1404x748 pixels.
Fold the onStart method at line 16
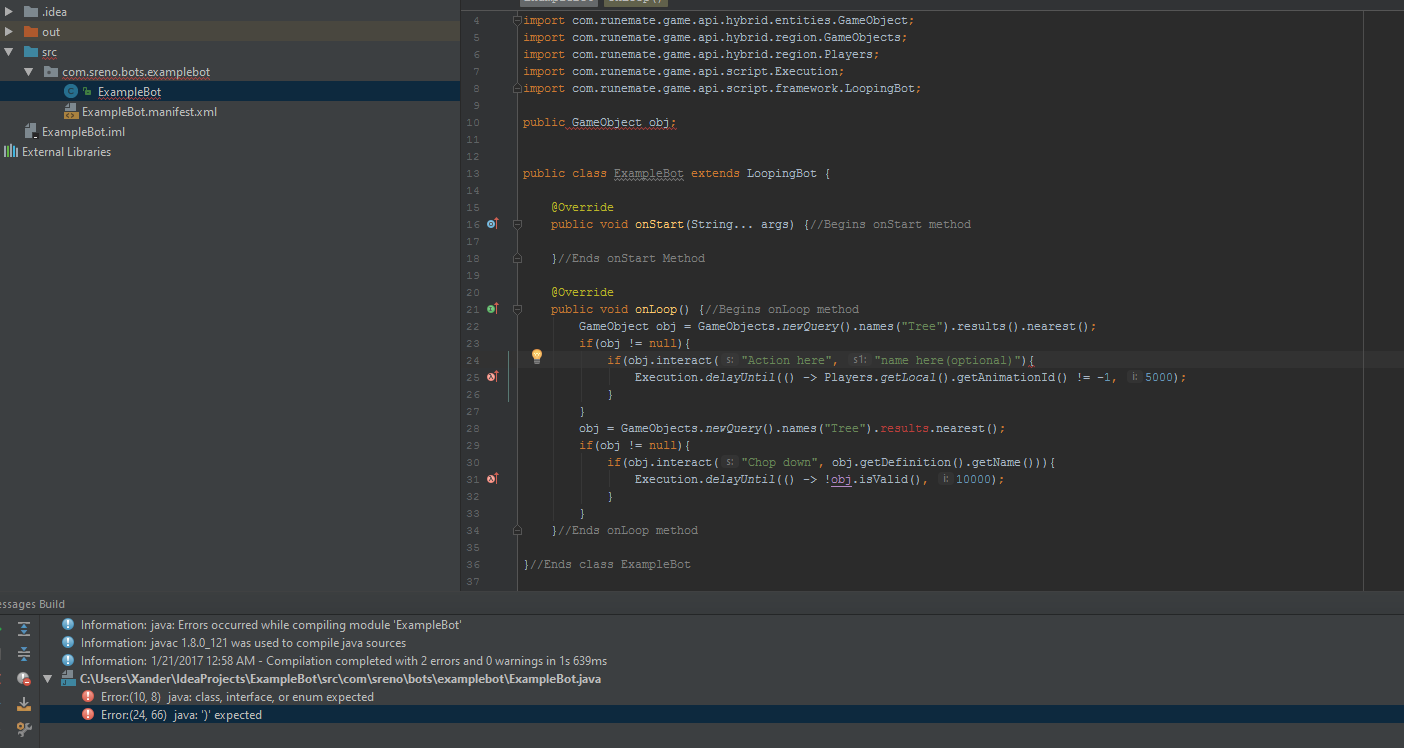(x=517, y=224)
